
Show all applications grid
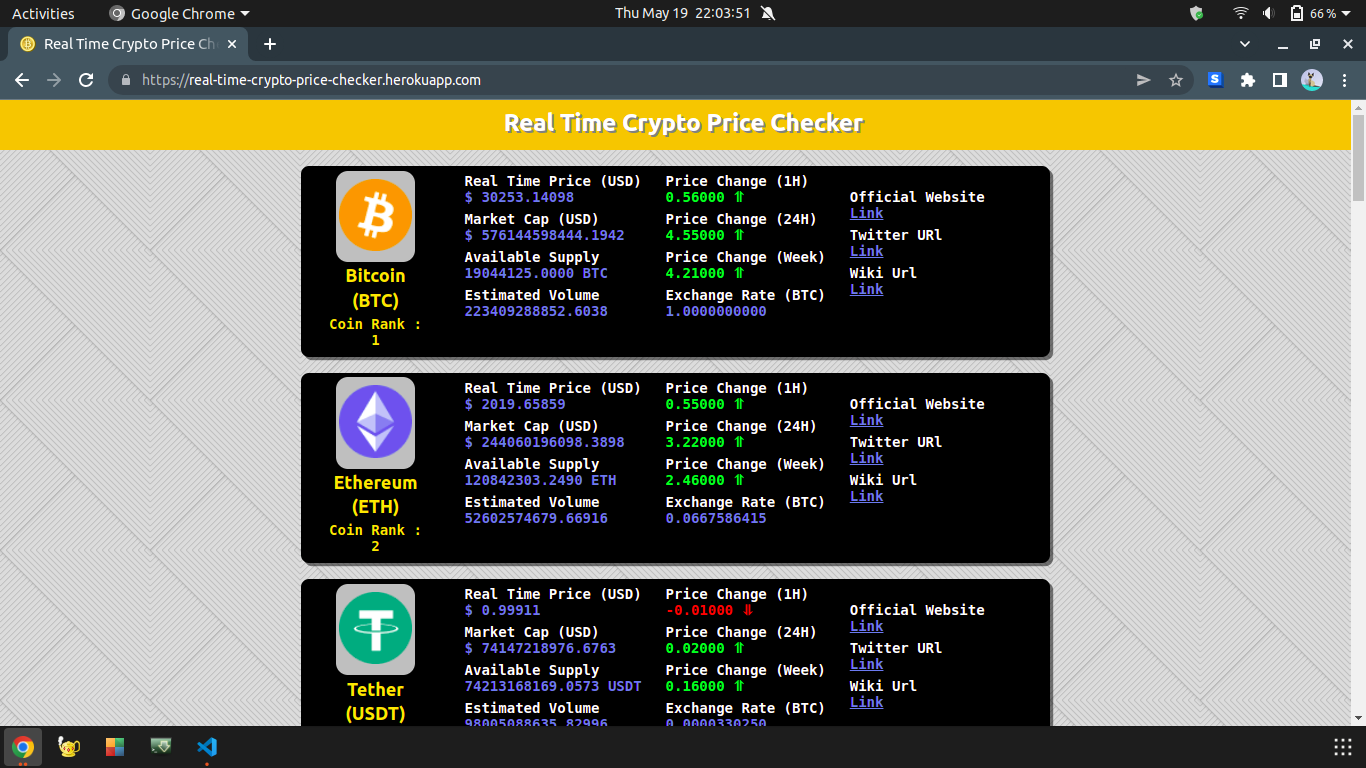(x=1343, y=747)
